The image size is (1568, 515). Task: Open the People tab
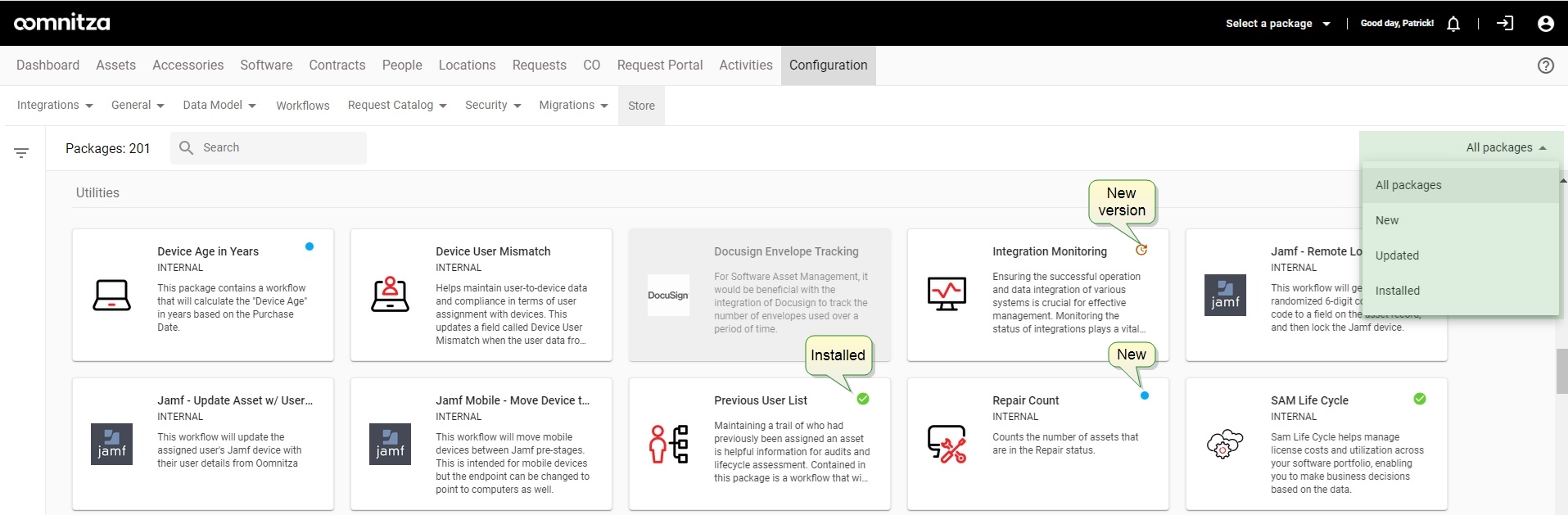[402, 66]
